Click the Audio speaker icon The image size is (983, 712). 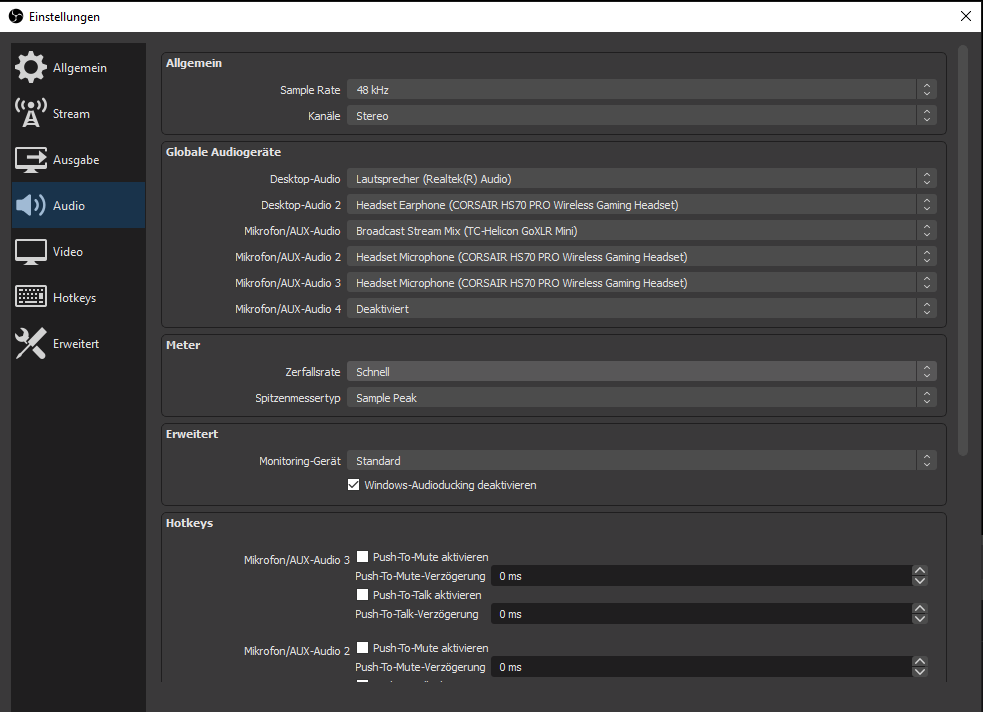[x=31, y=206]
